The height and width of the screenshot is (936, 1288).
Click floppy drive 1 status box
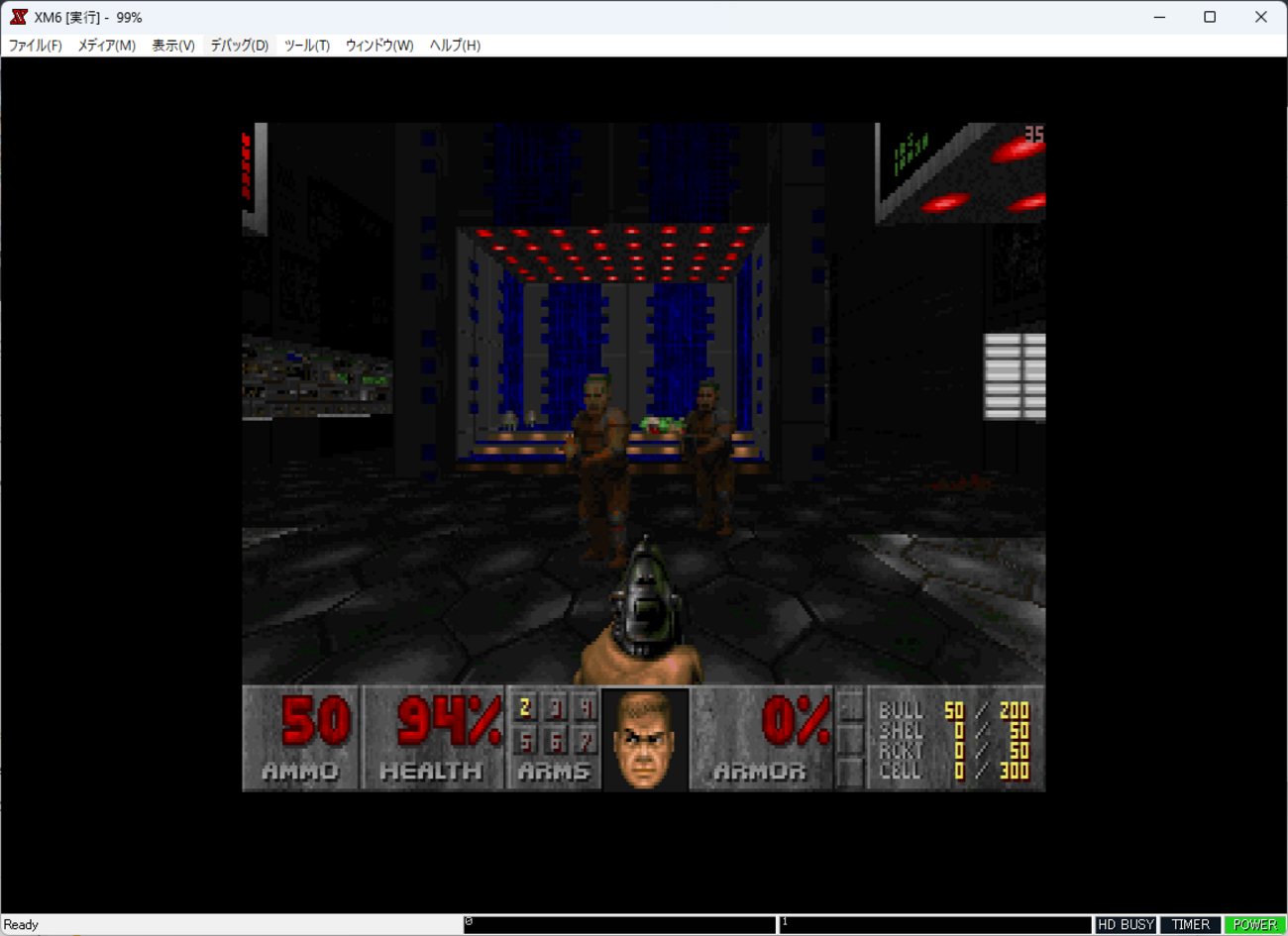click(935, 924)
